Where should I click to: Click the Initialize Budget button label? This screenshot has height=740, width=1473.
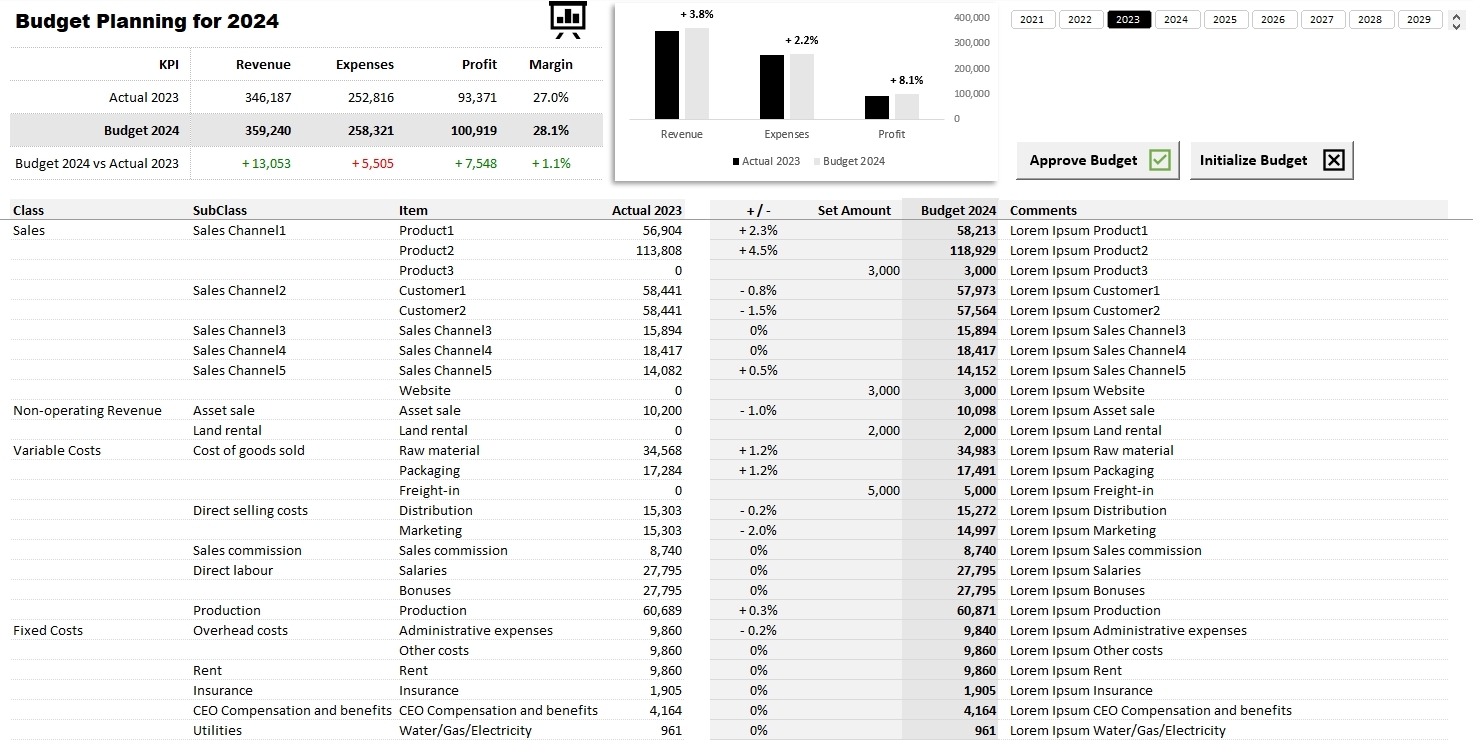(x=1253, y=160)
